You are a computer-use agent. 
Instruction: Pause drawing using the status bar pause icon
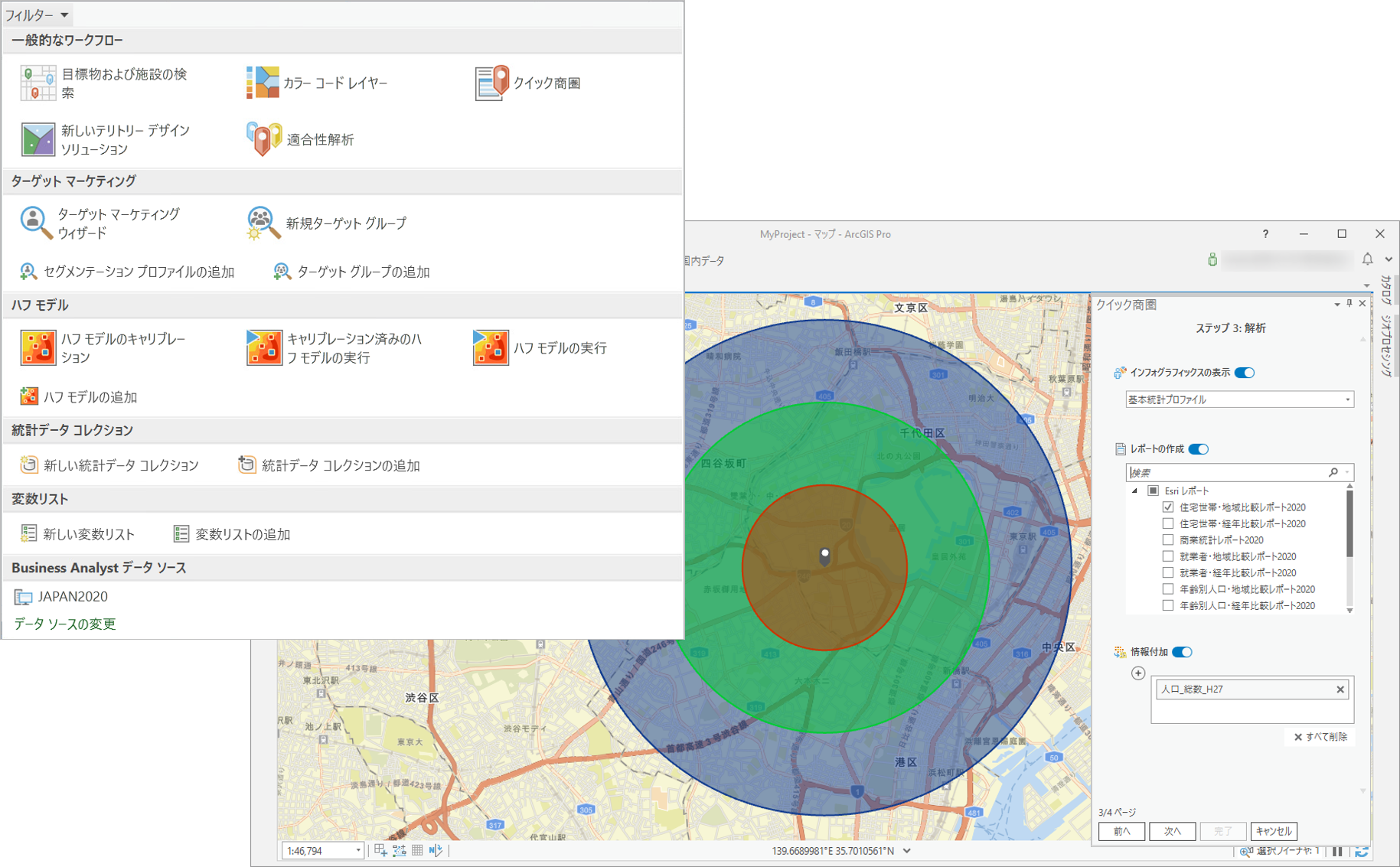[1337, 851]
